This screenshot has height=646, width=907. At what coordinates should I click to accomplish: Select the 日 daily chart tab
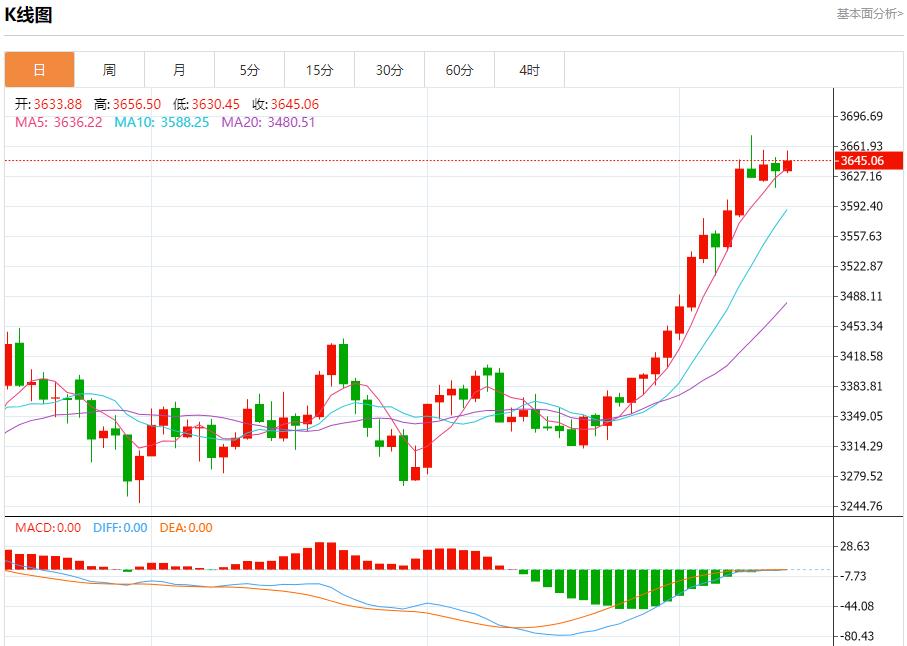(39, 70)
